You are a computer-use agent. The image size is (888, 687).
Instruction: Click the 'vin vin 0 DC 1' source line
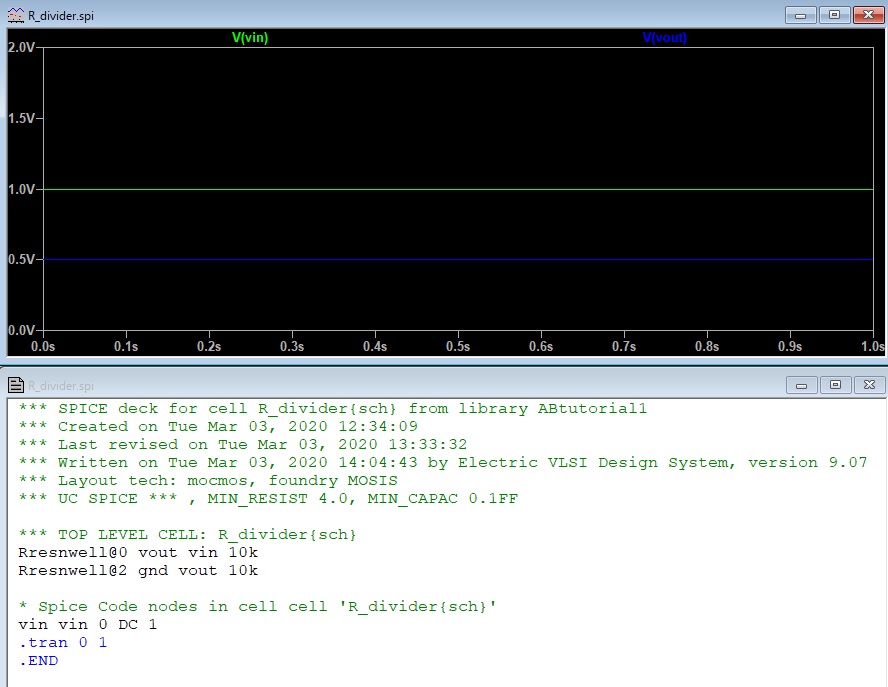(88, 624)
